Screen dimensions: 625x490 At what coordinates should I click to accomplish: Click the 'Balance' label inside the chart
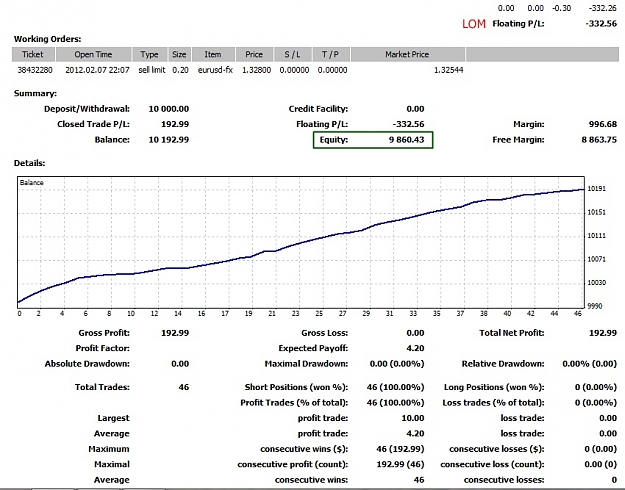(x=31, y=182)
